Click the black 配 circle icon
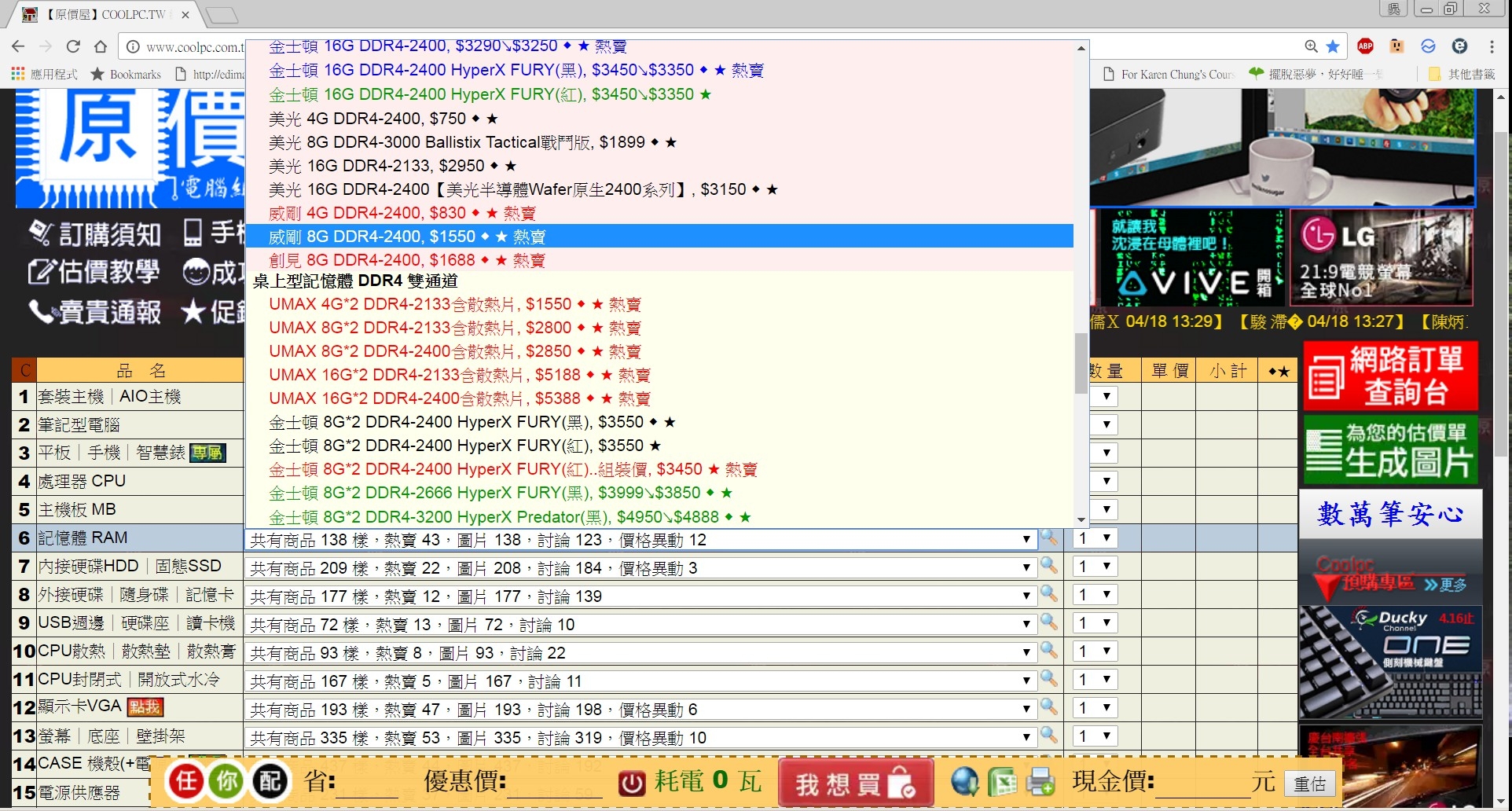This screenshot has width=1512, height=811. [x=270, y=781]
